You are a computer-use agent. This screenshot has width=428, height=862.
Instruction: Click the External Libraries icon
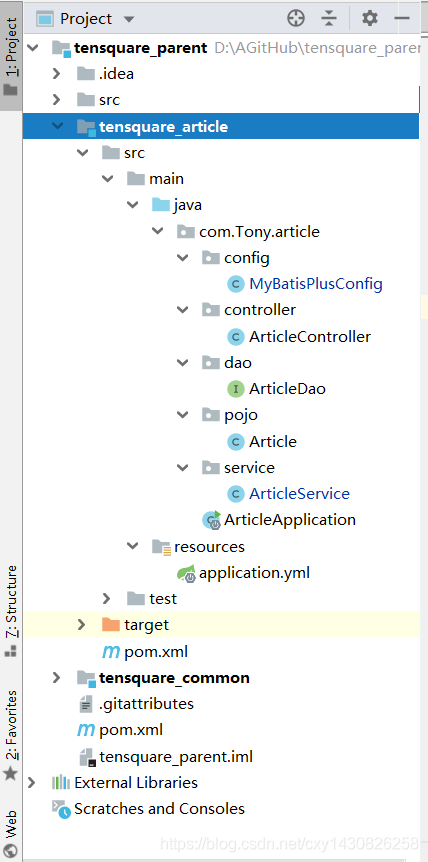coord(61,782)
